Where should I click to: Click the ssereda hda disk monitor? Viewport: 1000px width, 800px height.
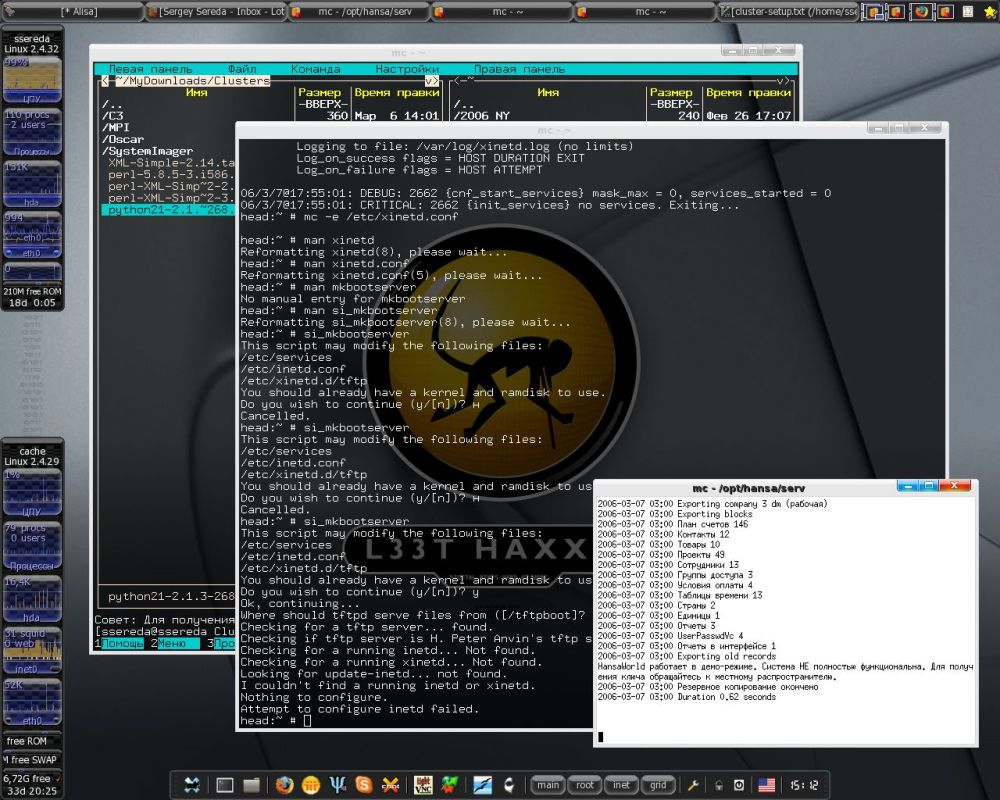(x=33, y=184)
